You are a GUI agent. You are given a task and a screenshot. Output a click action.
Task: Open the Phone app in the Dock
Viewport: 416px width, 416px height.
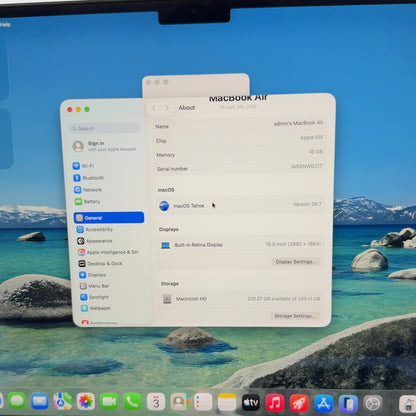(132, 402)
